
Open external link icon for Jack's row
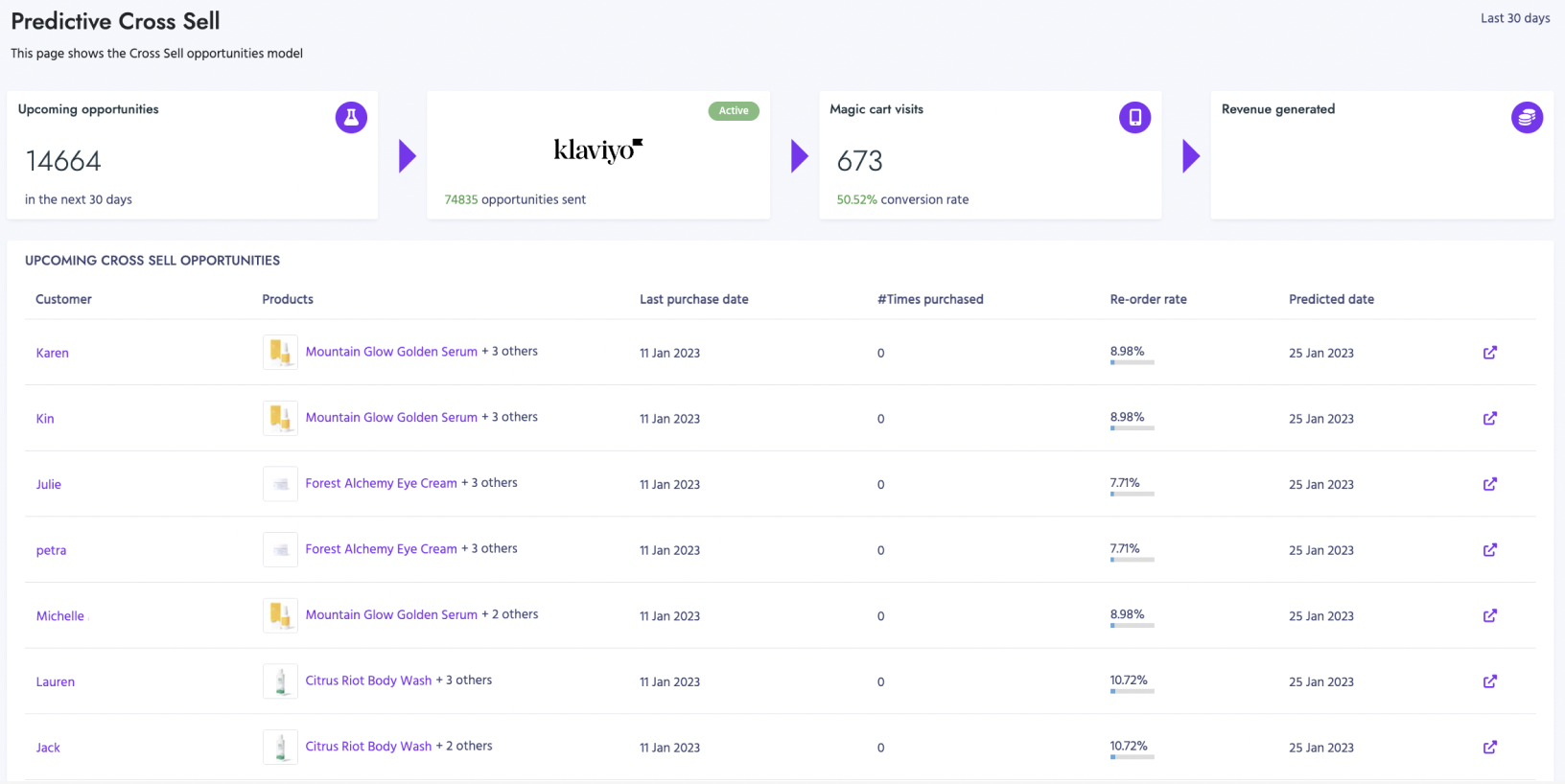[x=1489, y=748]
